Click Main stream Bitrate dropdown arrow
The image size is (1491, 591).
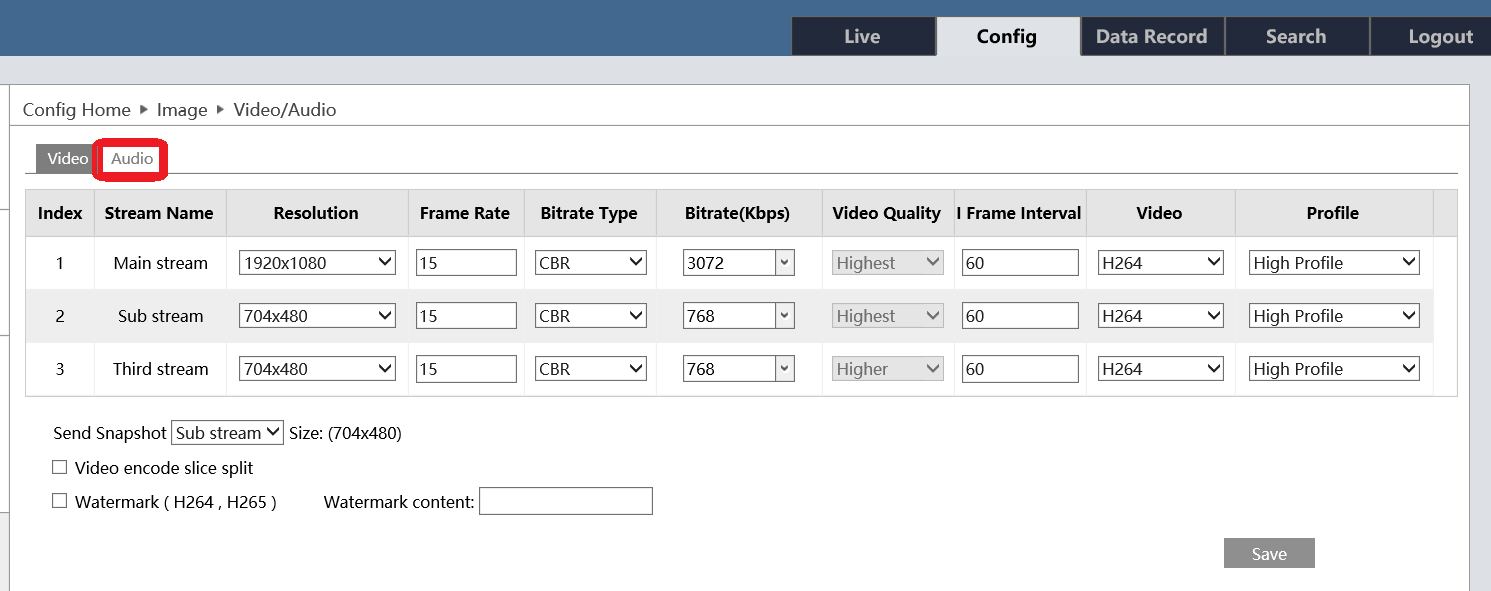[785, 263]
